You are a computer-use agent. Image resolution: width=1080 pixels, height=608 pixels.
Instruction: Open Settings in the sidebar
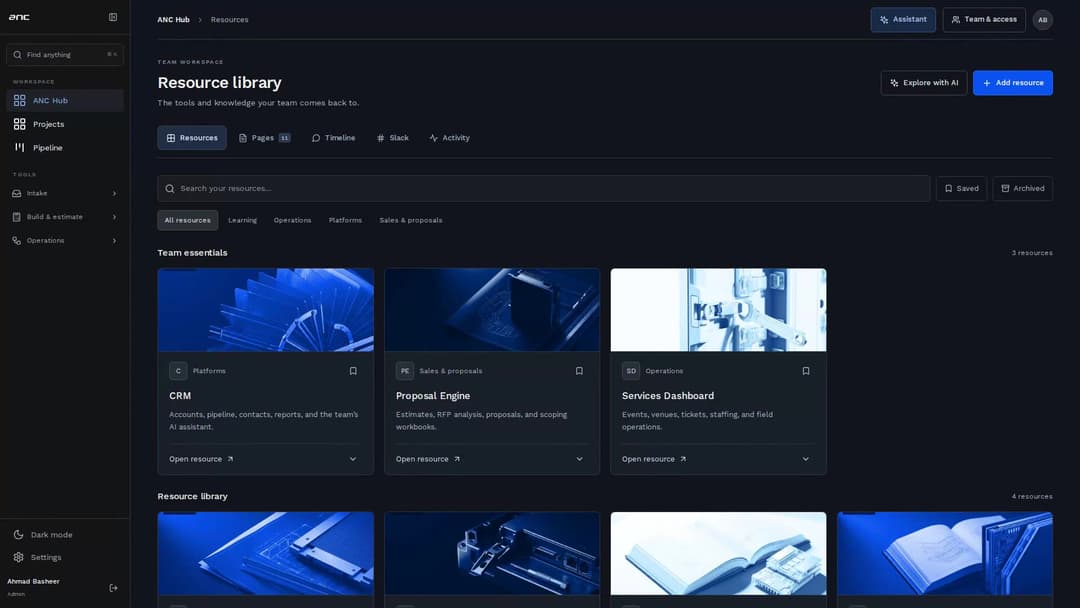click(65, 557)
